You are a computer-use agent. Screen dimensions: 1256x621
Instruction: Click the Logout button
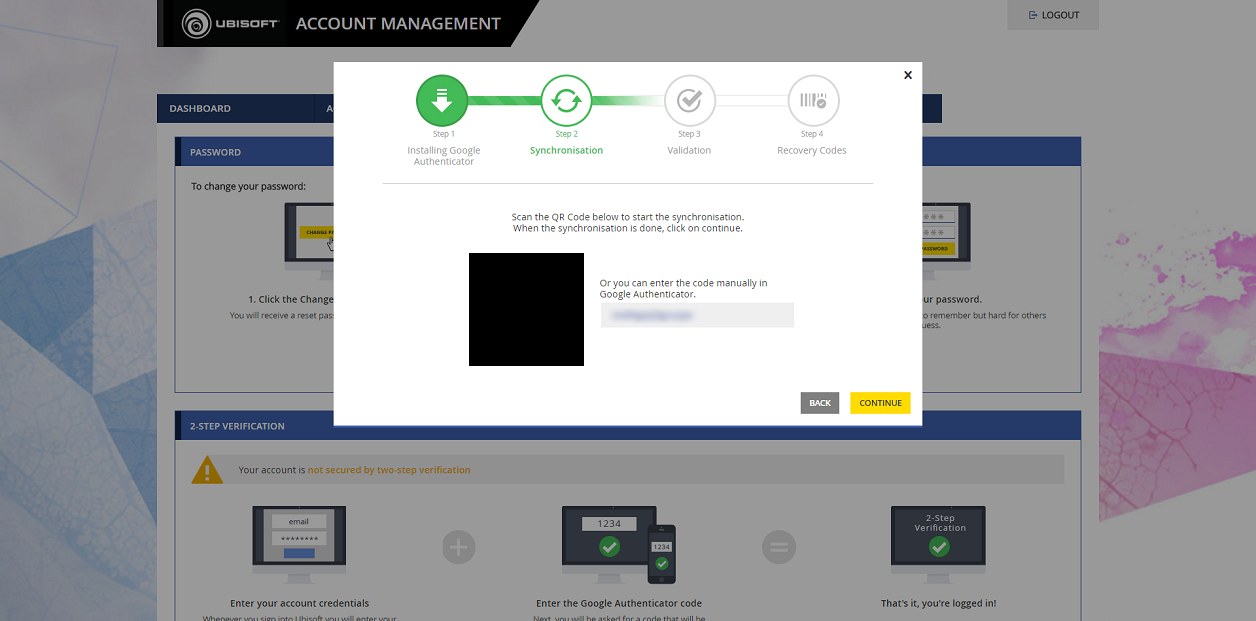(1053, 15)
